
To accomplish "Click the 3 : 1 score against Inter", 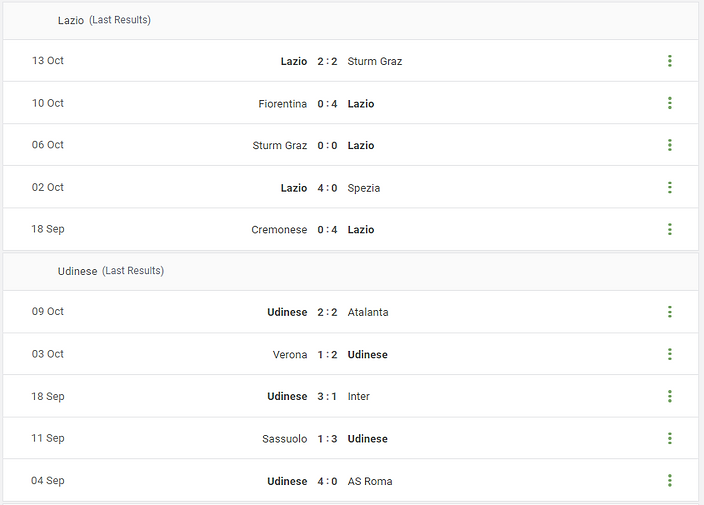I will click(x=327, y=397).
